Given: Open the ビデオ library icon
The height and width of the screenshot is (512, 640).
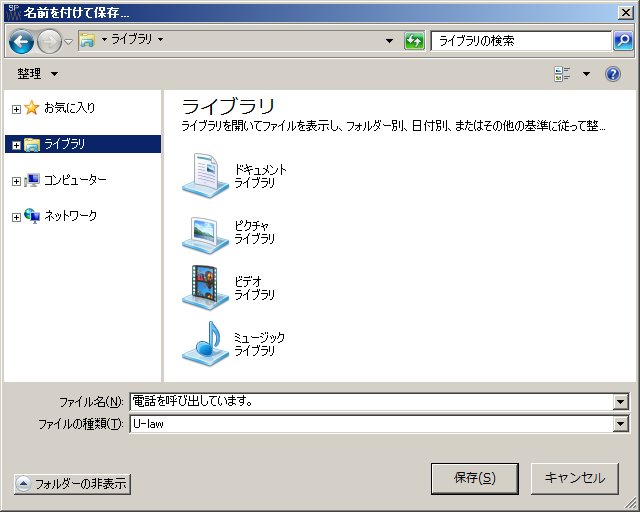Looking at the screenshot, I should tap(205, 288).
